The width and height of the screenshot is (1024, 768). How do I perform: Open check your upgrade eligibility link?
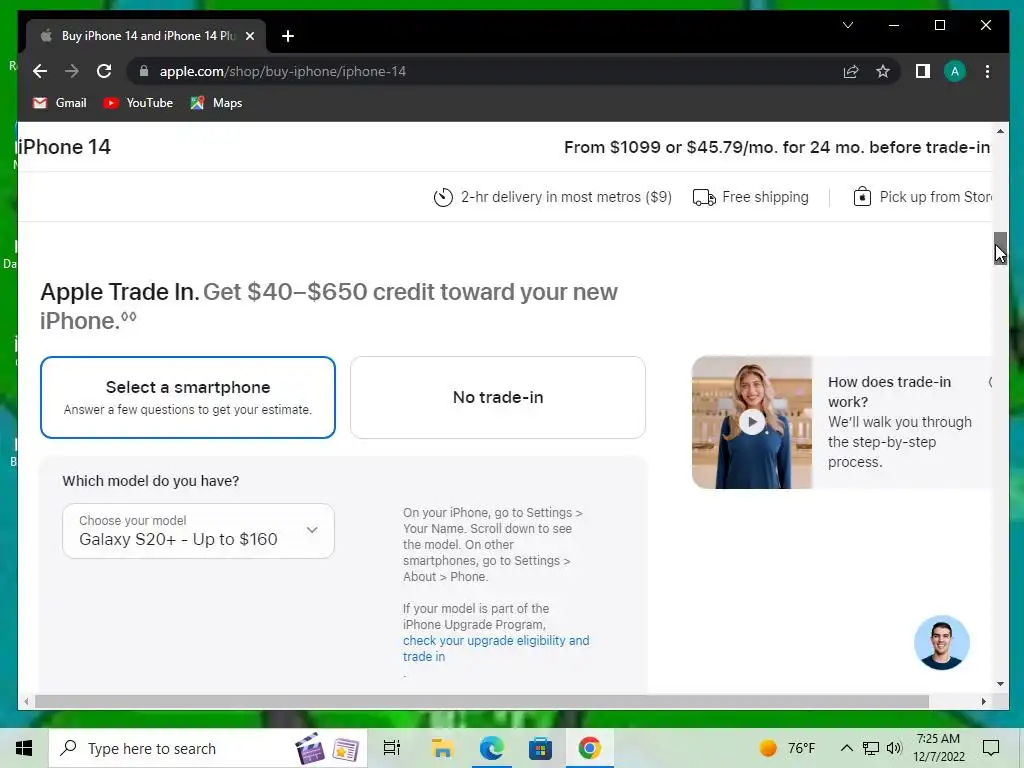tap(496, 648)
